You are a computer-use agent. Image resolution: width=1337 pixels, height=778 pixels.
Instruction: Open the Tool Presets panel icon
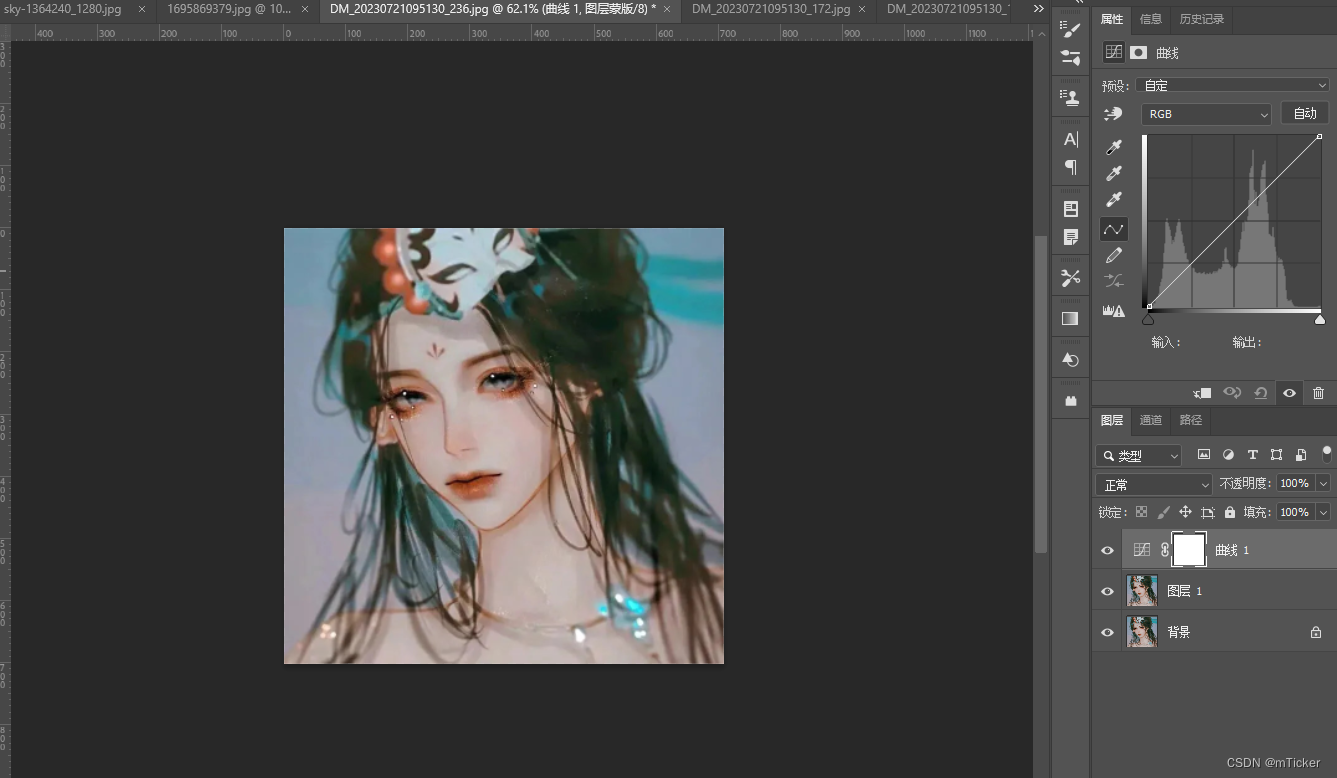coord(1071,278)
